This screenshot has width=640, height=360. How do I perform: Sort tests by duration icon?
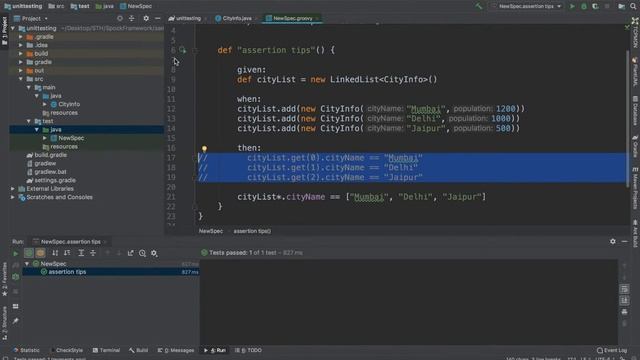tap(67, 253)
